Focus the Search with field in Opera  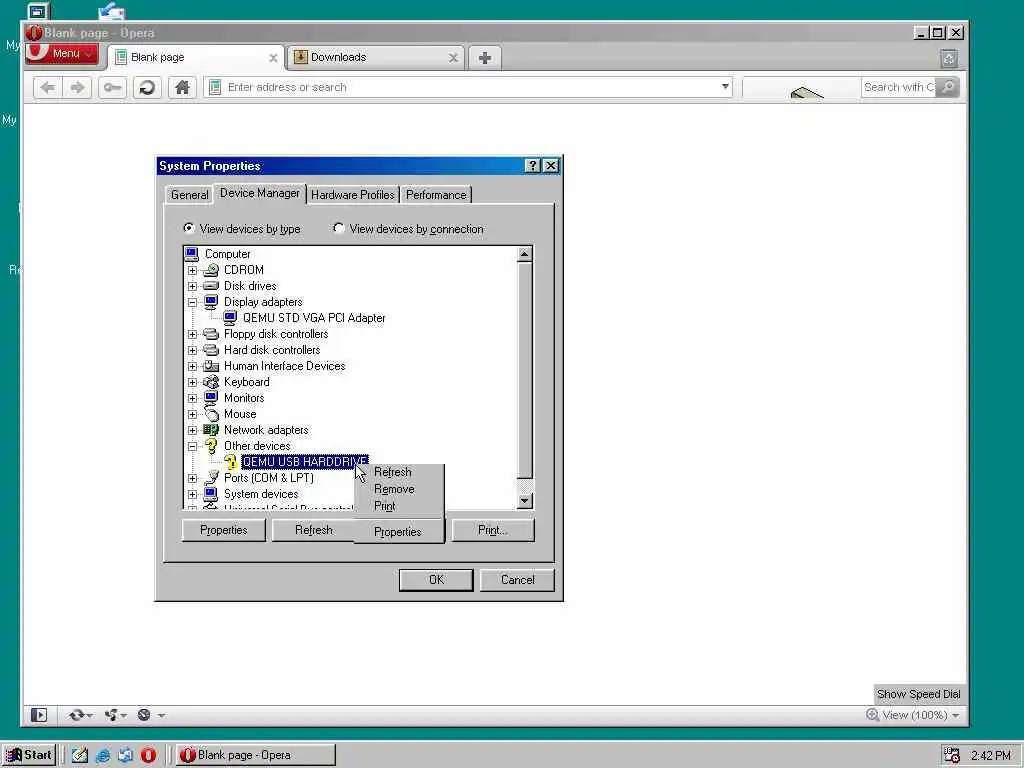pos(899,87)
